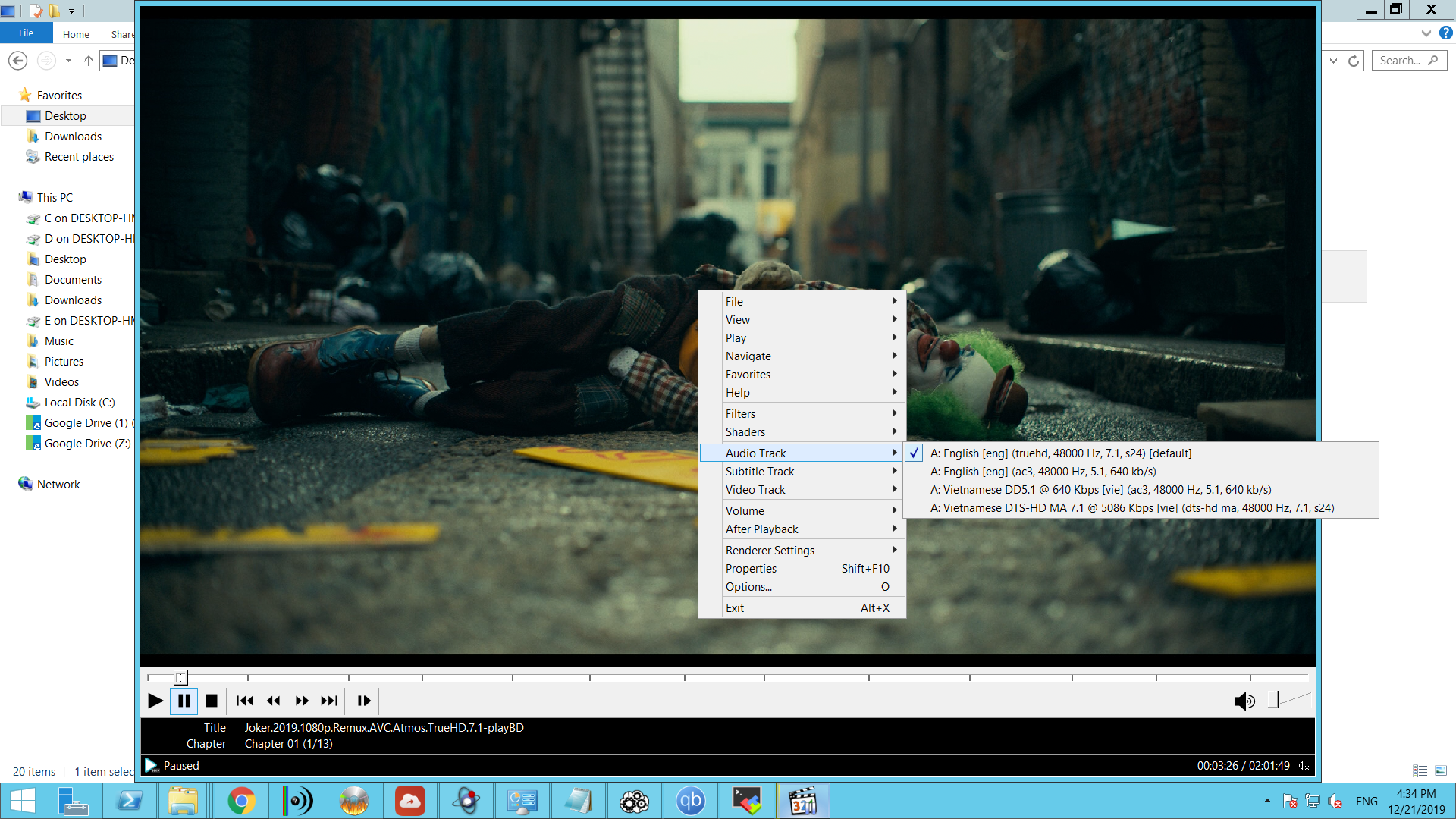
Task: Open Options... from the context menu
Action: pyautogui.click(x=802, y=587)
